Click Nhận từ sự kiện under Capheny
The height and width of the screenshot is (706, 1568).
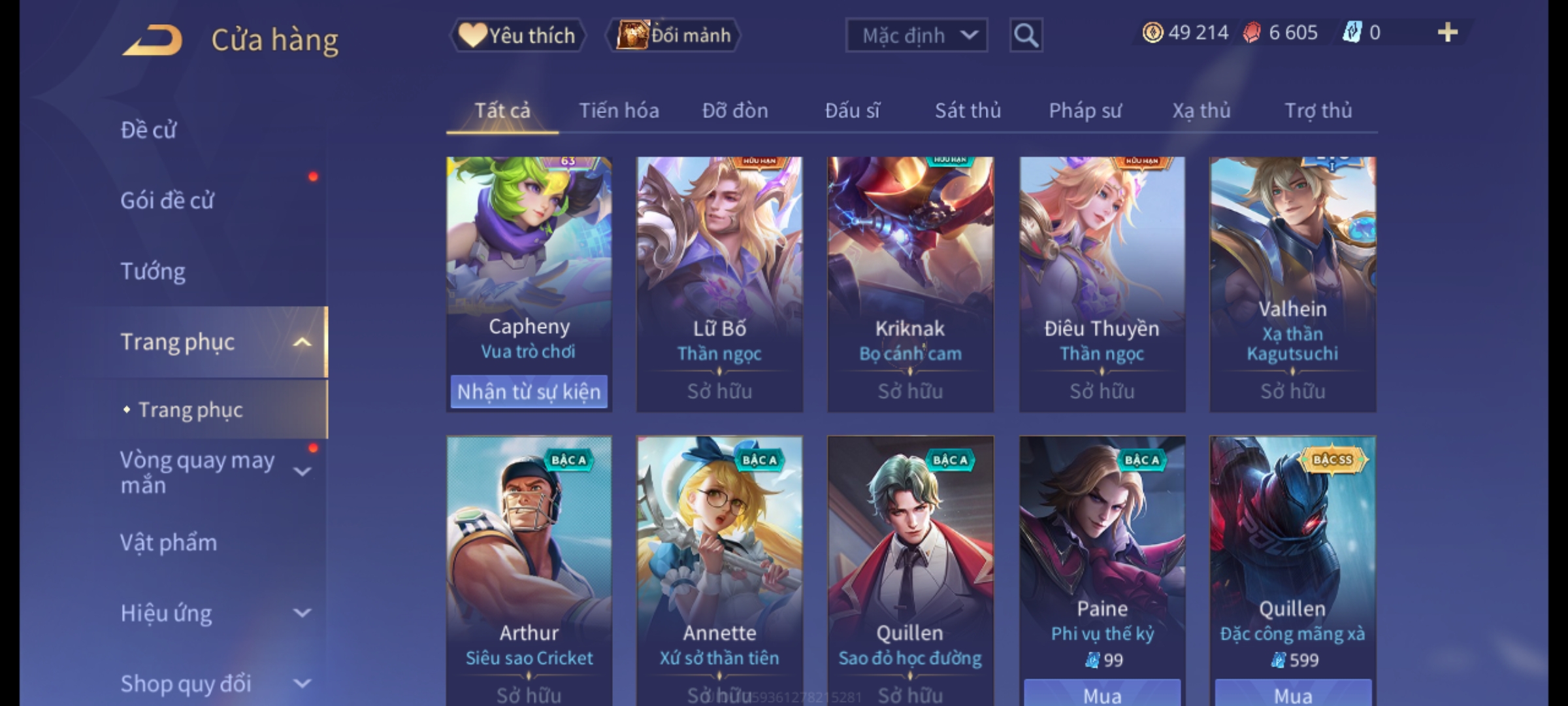click(x=529, y=392)
